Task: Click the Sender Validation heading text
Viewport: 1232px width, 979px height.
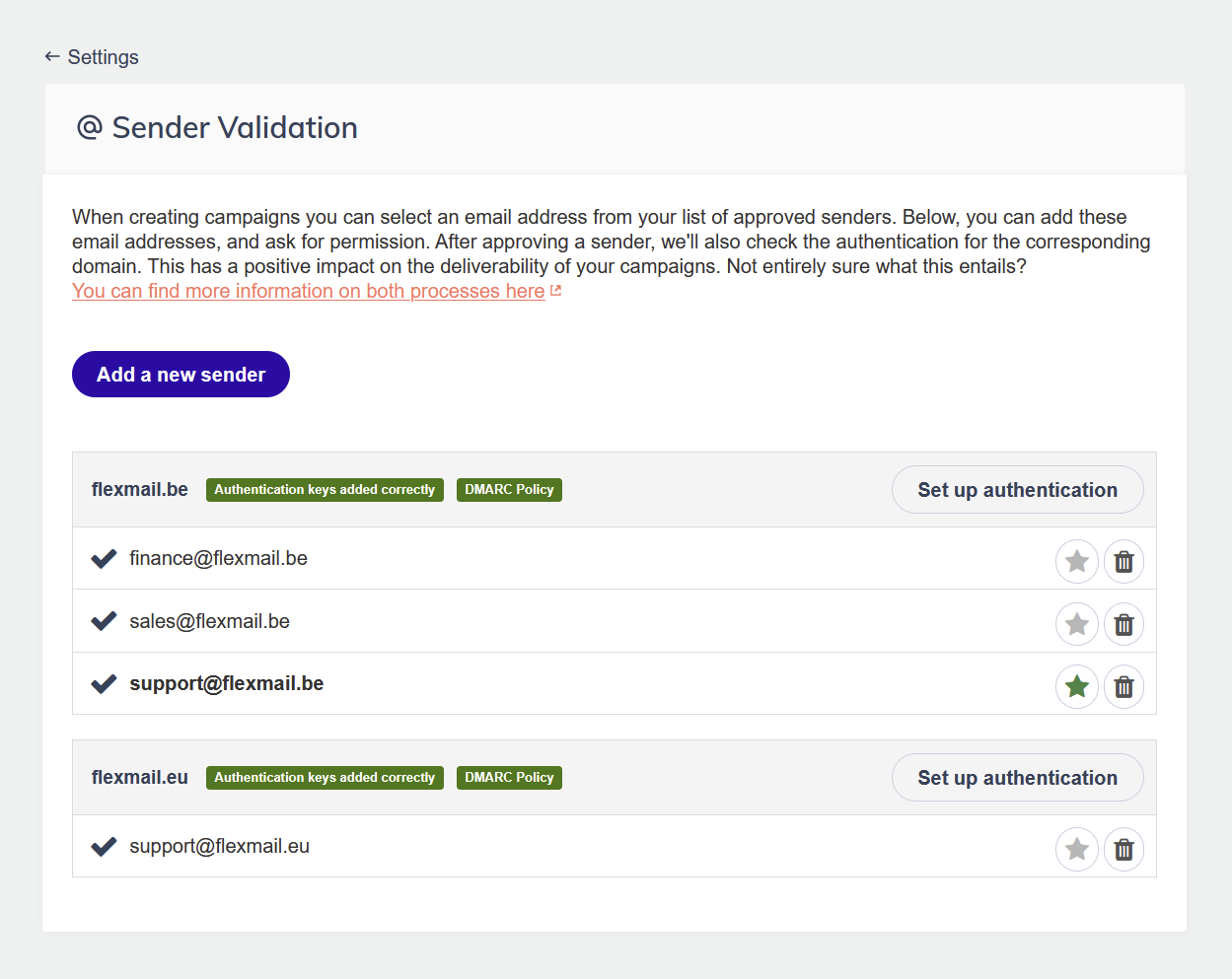Action: click(x=235, y=127)
